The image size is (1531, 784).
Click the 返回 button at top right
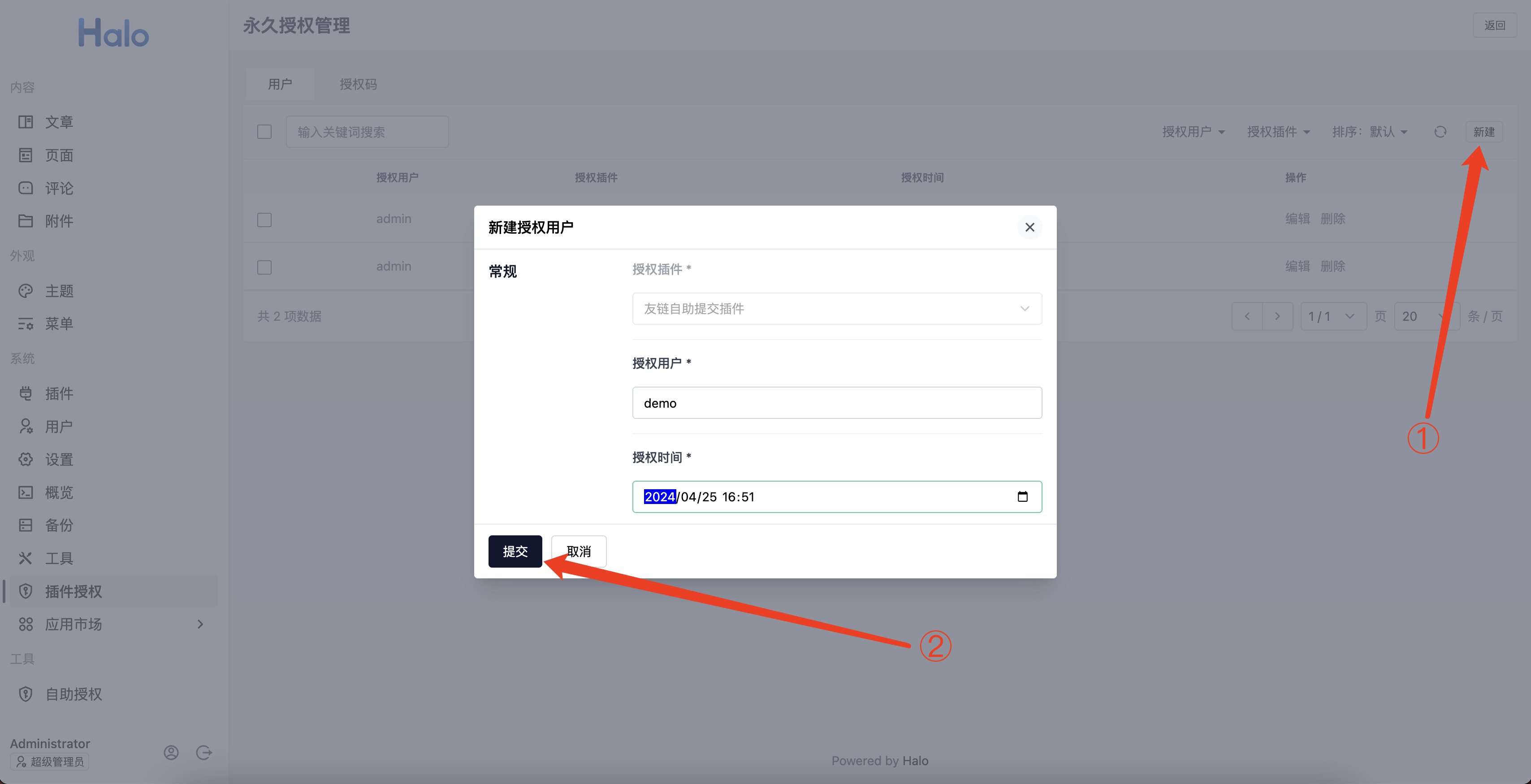[1495, 25]
